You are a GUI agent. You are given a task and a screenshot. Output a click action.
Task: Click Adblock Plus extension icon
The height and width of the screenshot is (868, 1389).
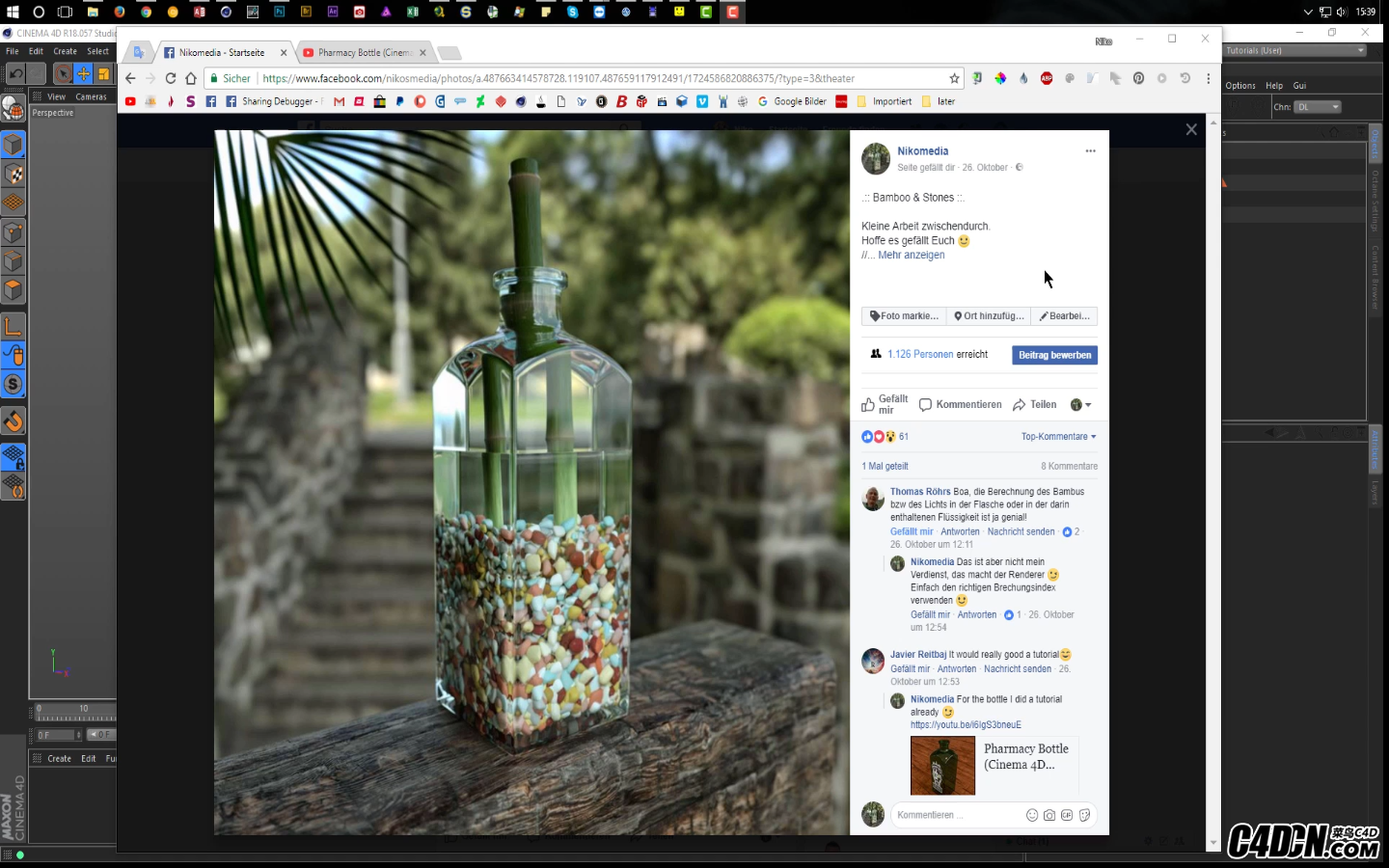(x=1047, y=78)
